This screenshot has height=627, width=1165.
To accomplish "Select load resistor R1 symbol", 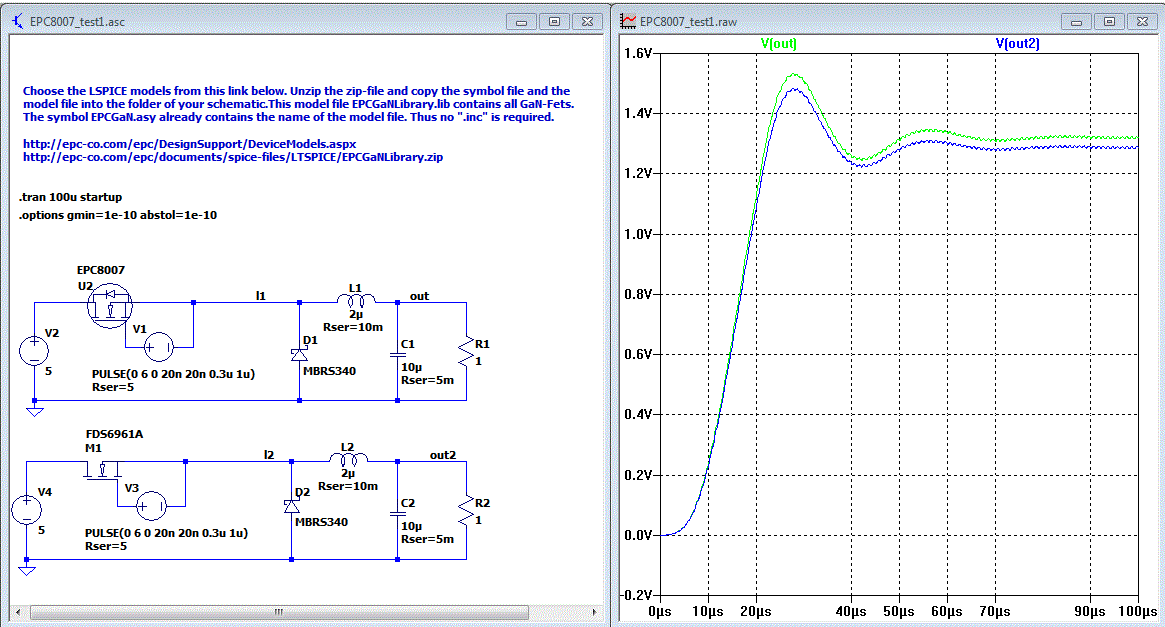I will coord(467,351).
